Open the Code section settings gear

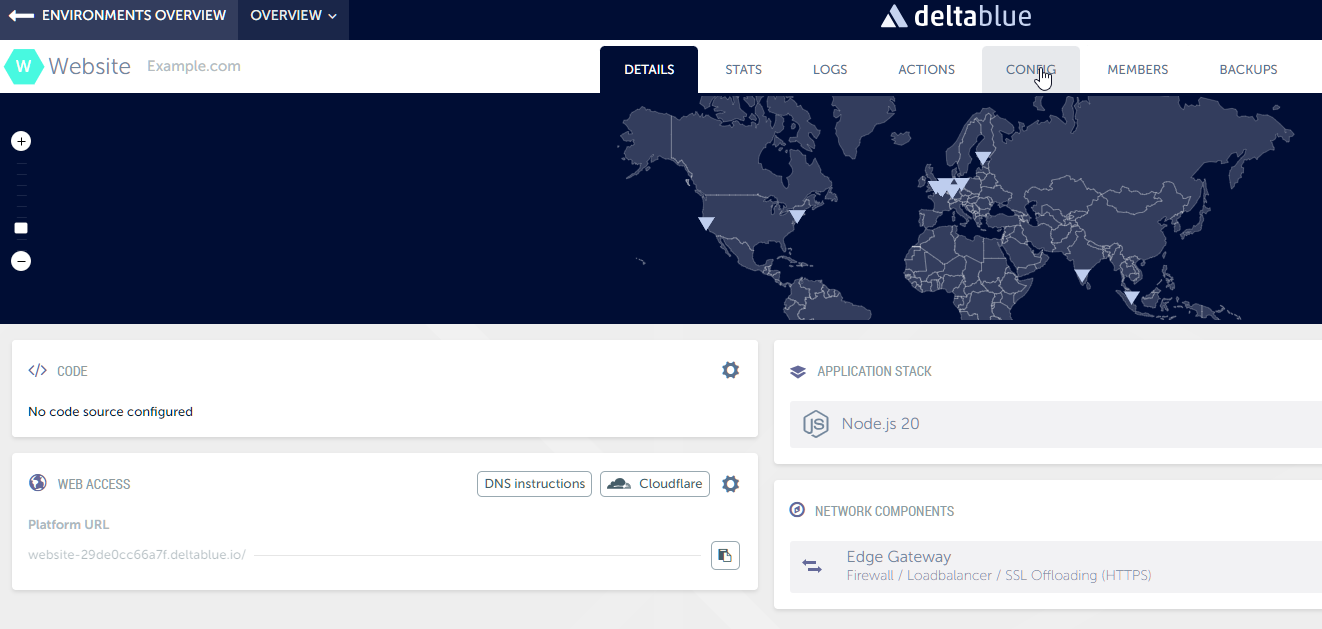[730, 370]
